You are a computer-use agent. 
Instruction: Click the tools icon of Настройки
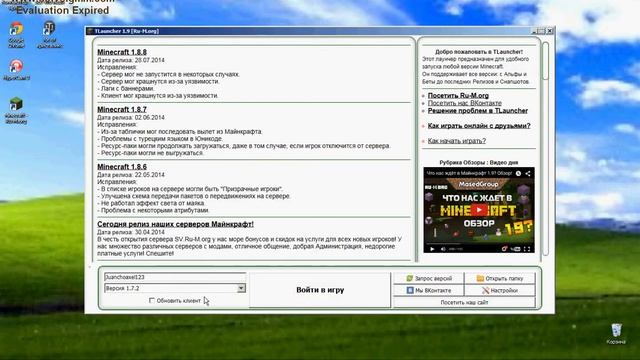tap(485, 290)
